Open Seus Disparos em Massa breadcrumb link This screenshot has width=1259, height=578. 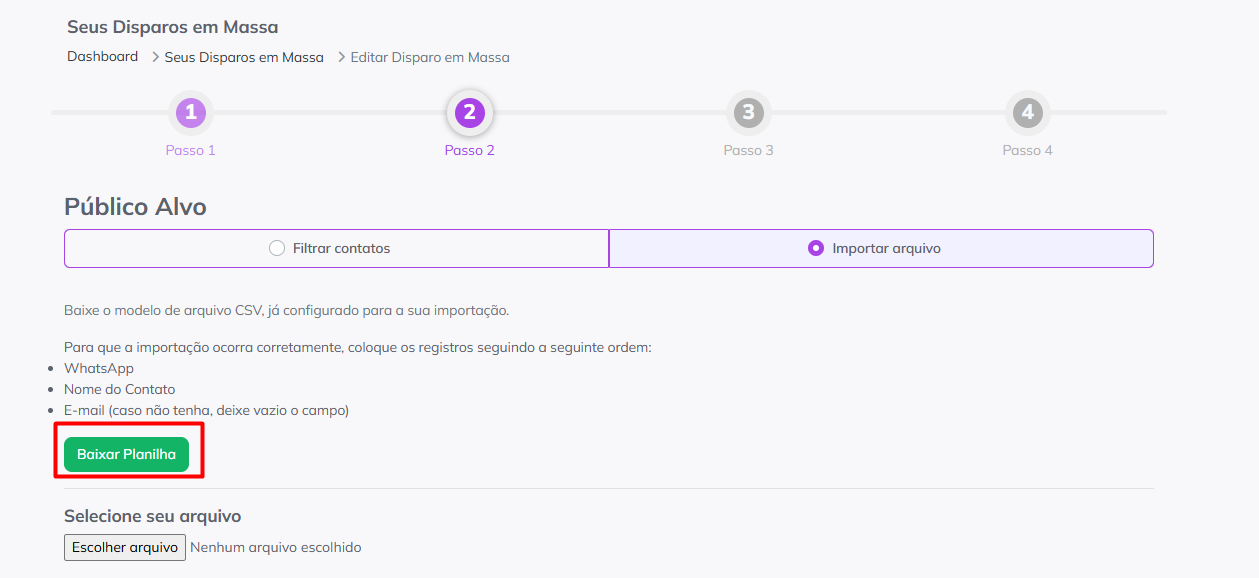[x=244, y=58]
